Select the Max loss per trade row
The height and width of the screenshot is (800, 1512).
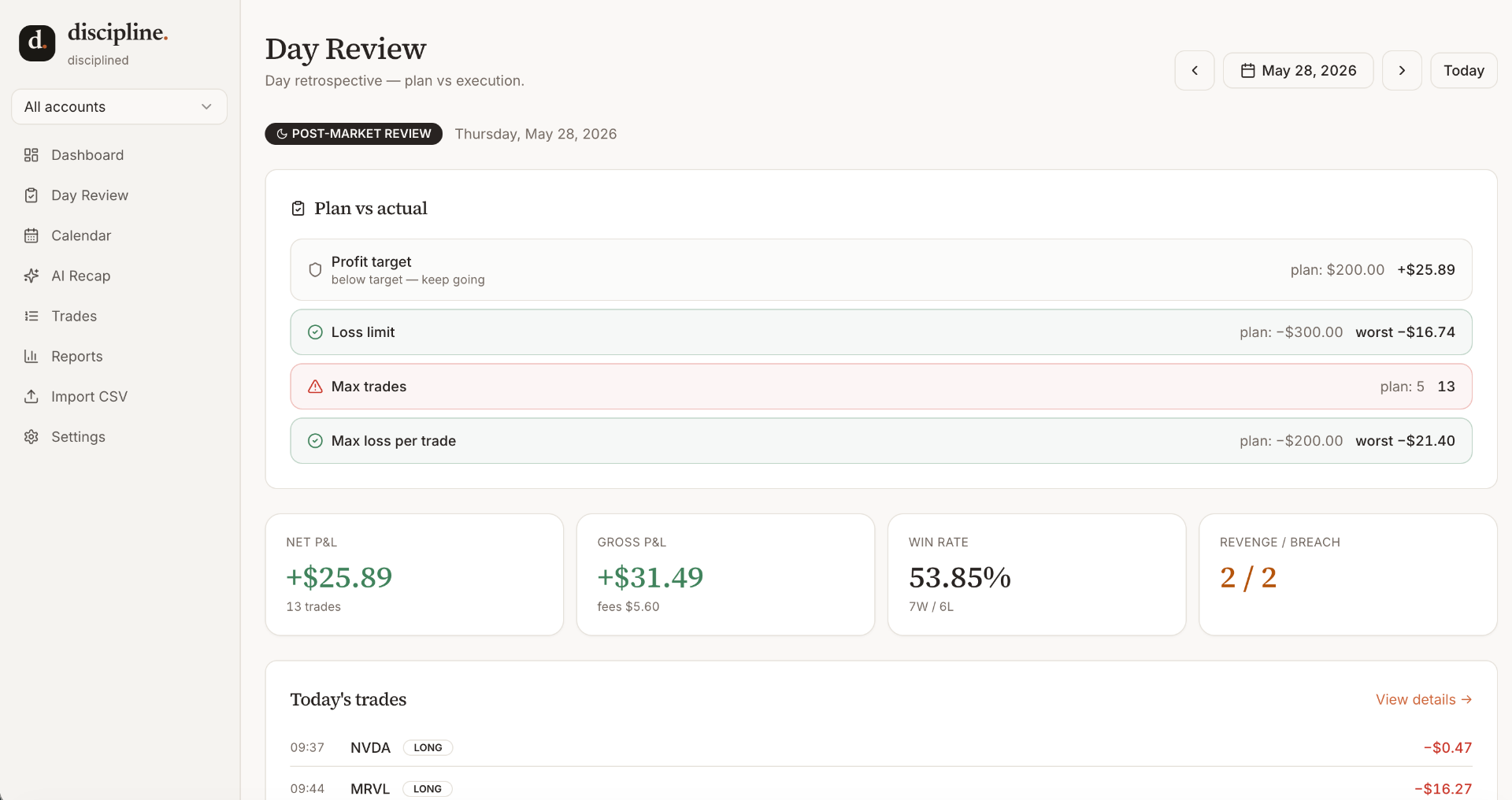[x=881, y=441]
